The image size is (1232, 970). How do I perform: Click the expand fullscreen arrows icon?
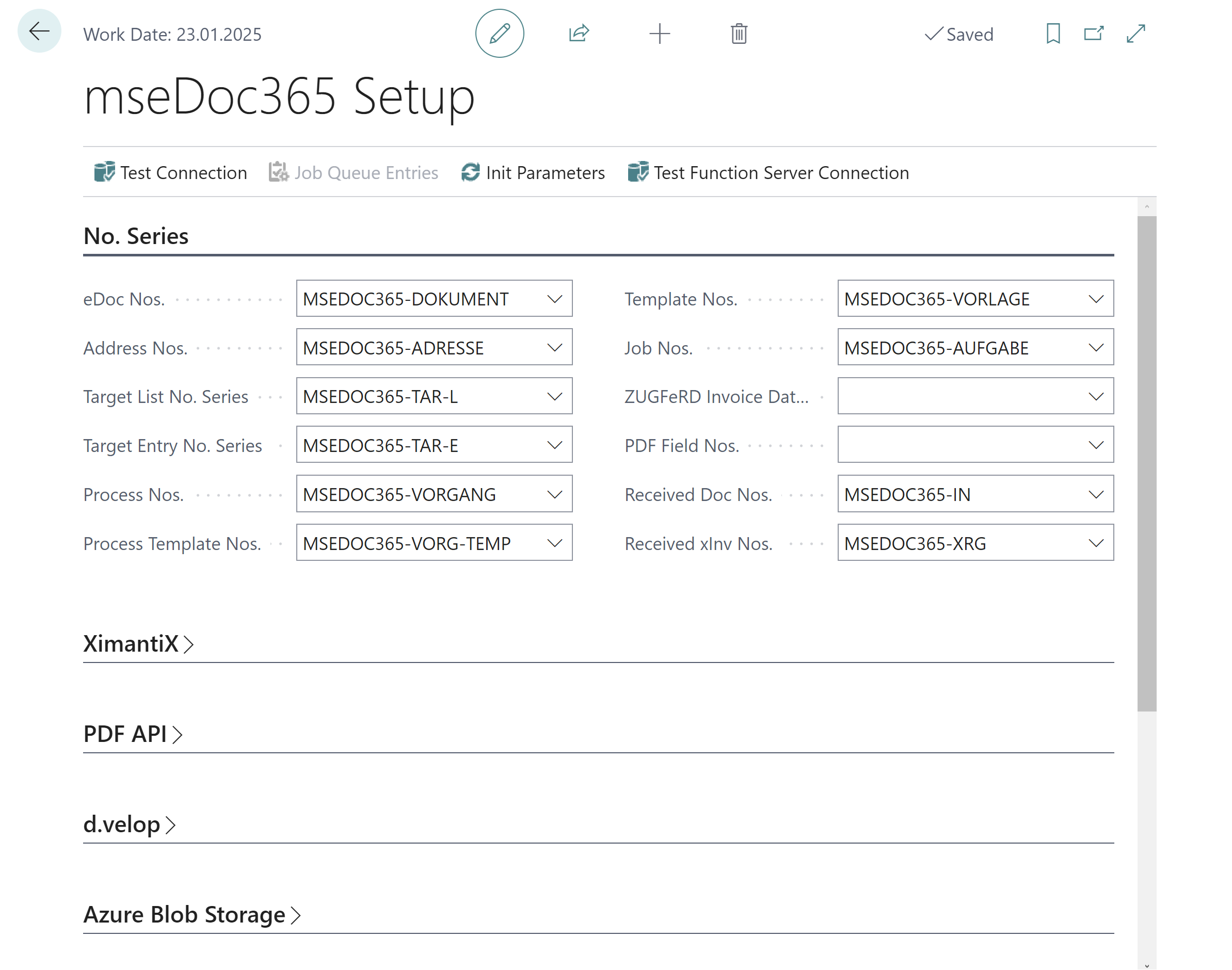[x=1135, y=34]
